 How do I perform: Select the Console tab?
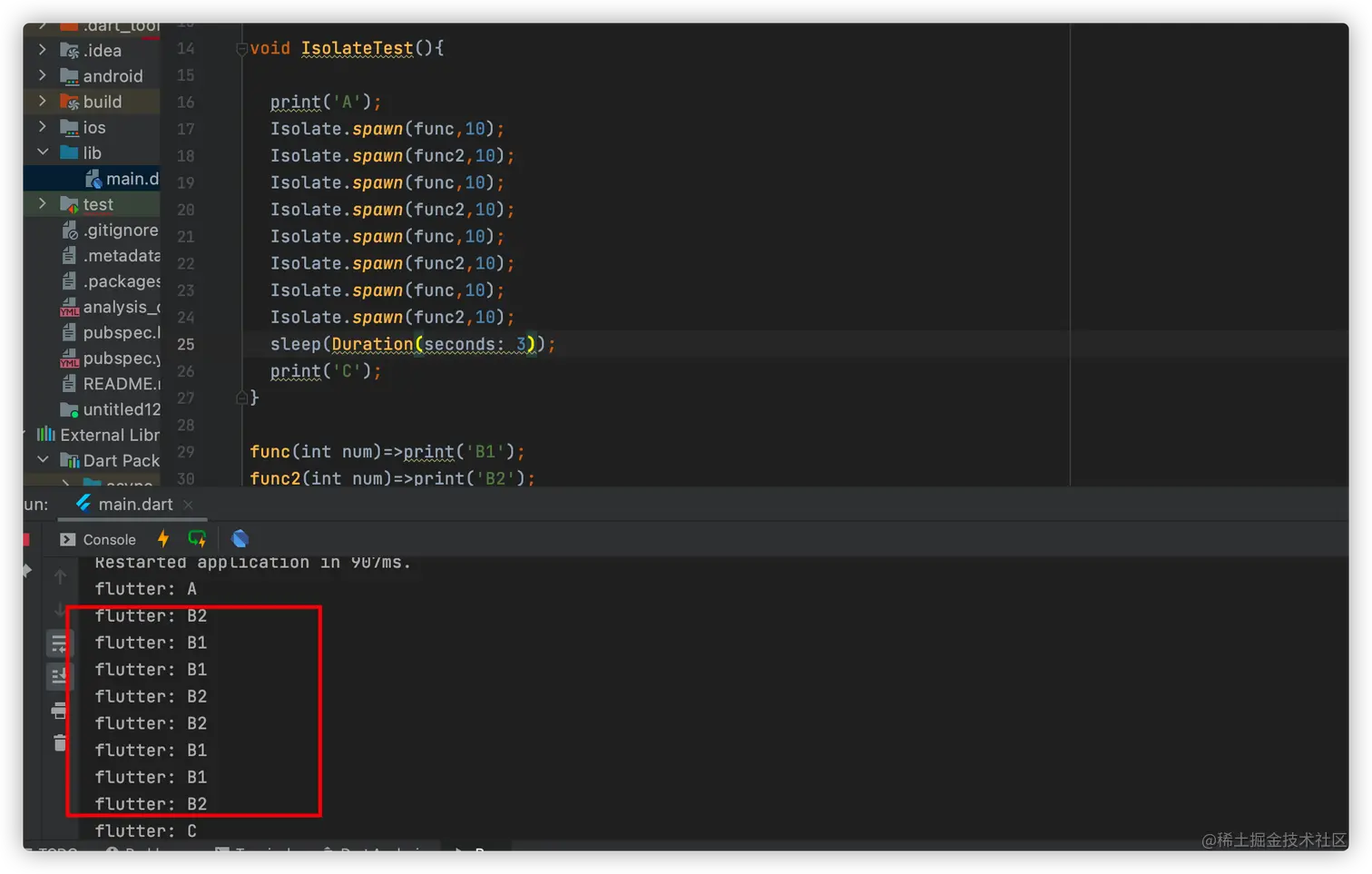coord(98,539)
